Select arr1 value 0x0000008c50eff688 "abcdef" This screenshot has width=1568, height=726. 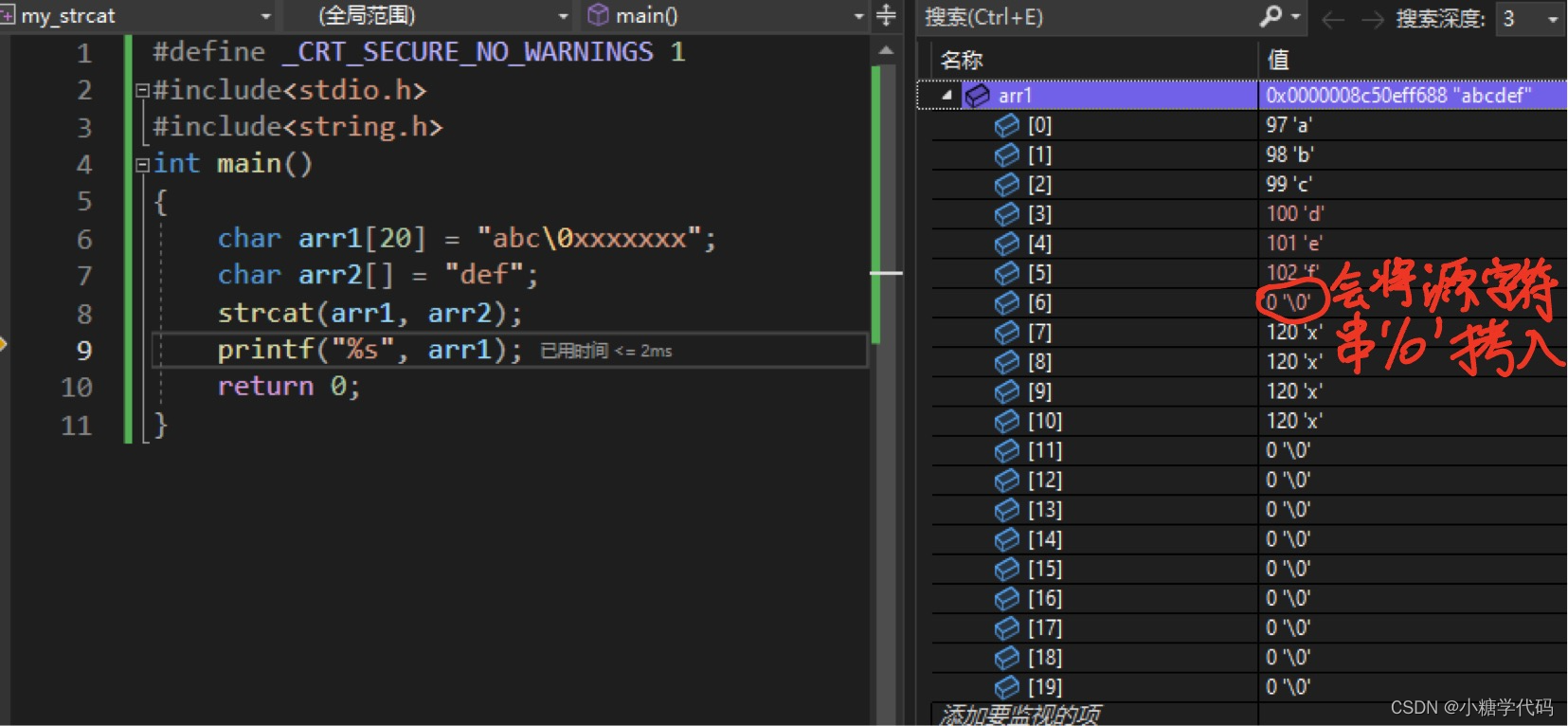tap(1398, 96)
